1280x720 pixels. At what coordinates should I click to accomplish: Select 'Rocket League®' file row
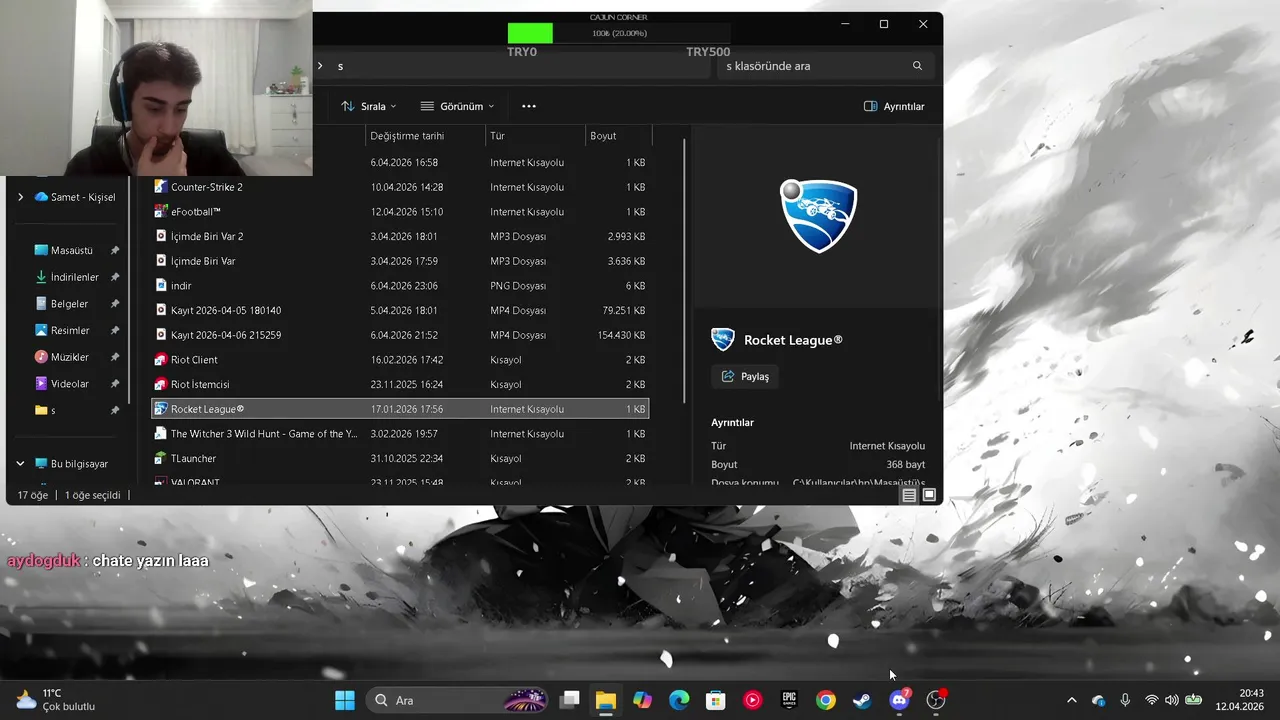400,409
